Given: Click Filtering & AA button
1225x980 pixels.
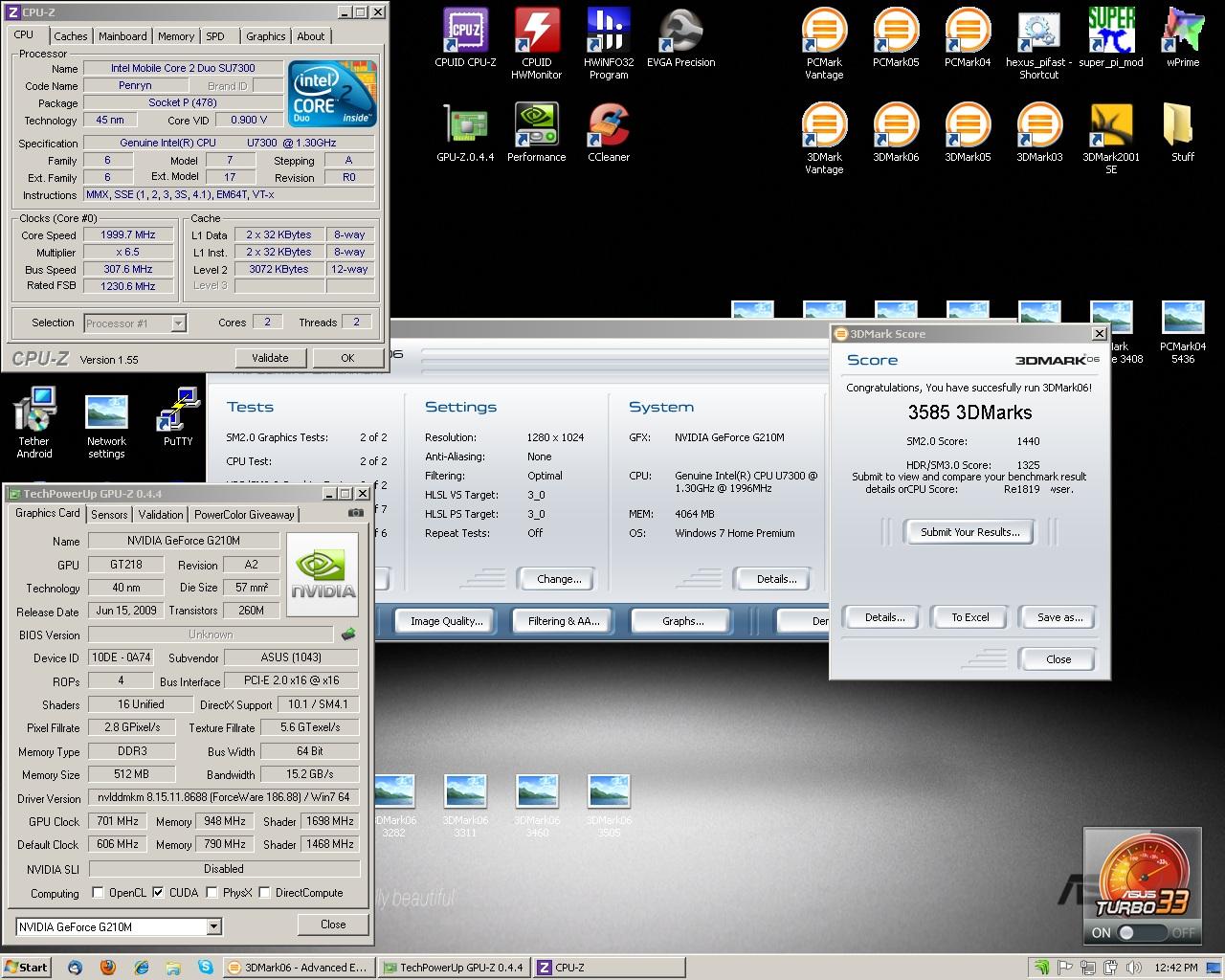Looking at the screenshot, I should point(564,621).
